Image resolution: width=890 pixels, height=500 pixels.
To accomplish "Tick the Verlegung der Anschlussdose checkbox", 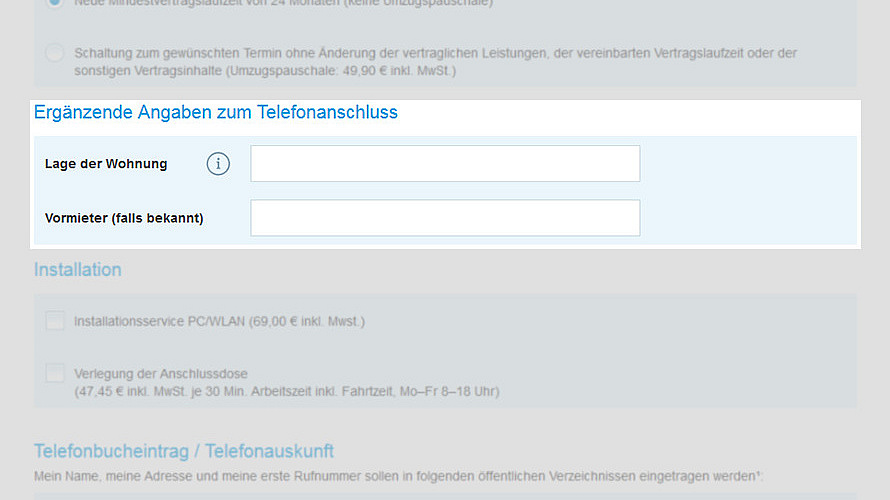I will tap(54, 373).
